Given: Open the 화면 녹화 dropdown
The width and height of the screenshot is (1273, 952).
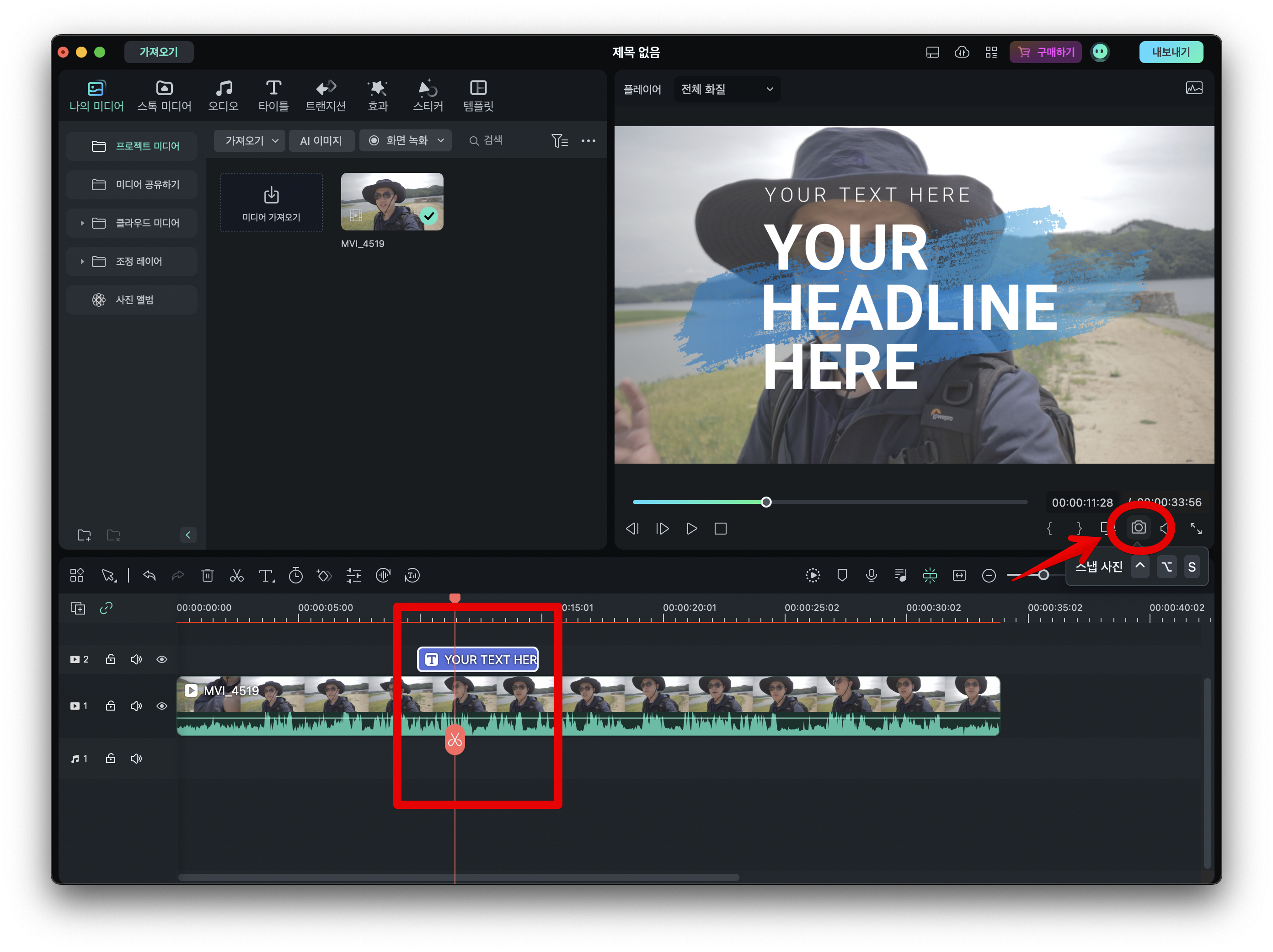Looking at the screenshot, I should pyautogui.click(x=407, y=140).
